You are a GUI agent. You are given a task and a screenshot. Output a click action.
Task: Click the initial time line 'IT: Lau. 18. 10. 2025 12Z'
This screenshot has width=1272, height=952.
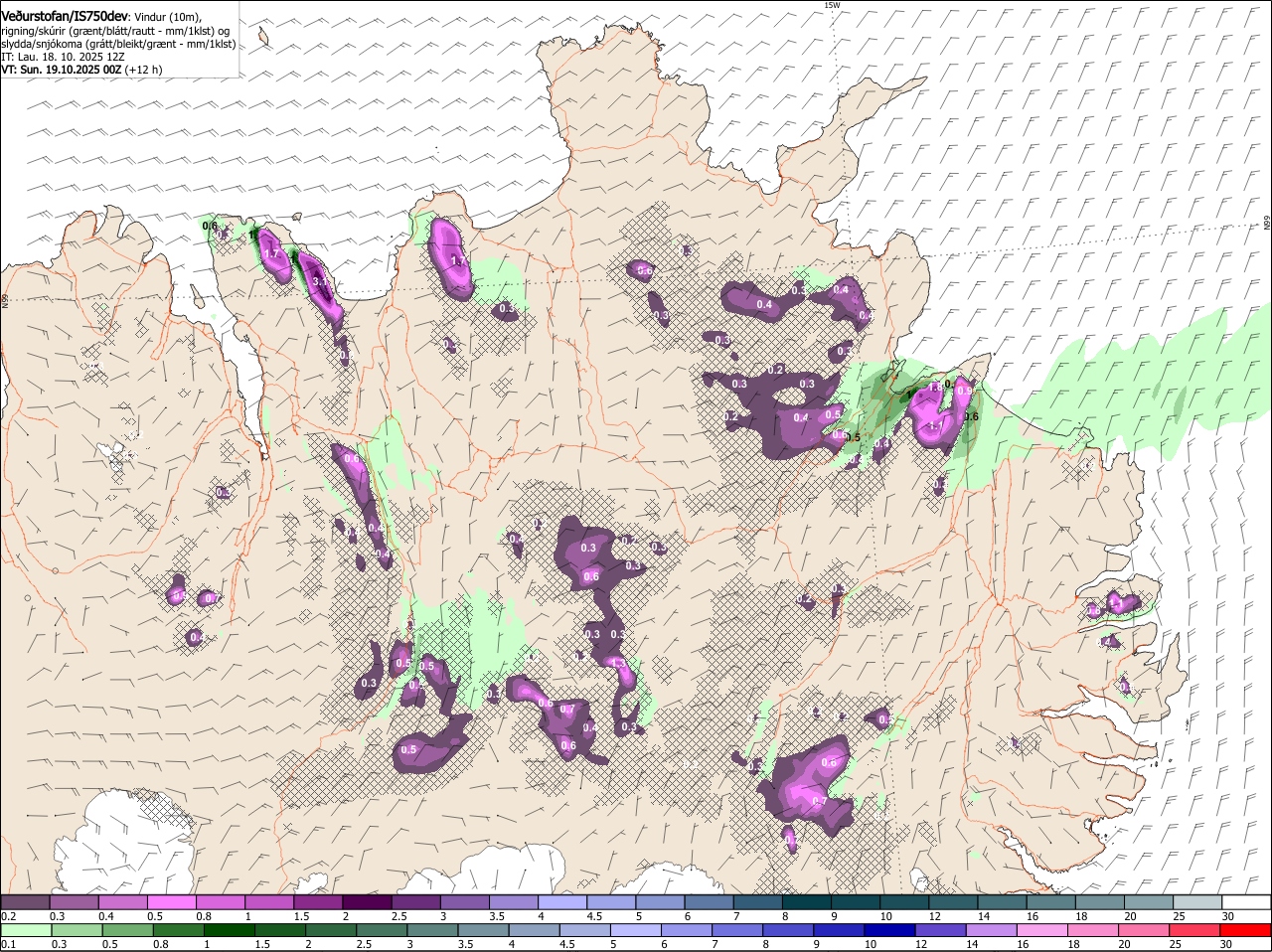click(63, 57)
